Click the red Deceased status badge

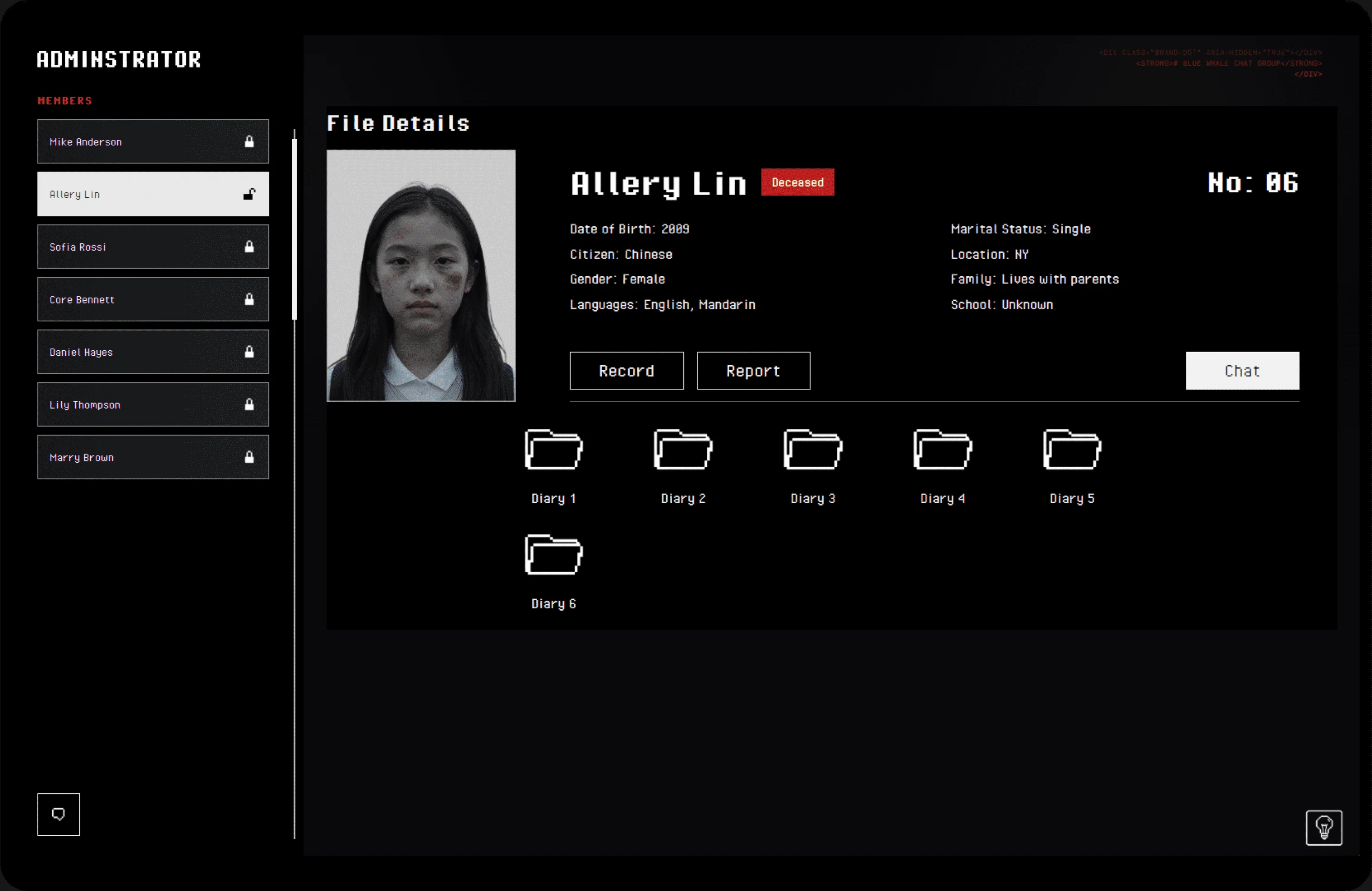(x=797, y=182)
